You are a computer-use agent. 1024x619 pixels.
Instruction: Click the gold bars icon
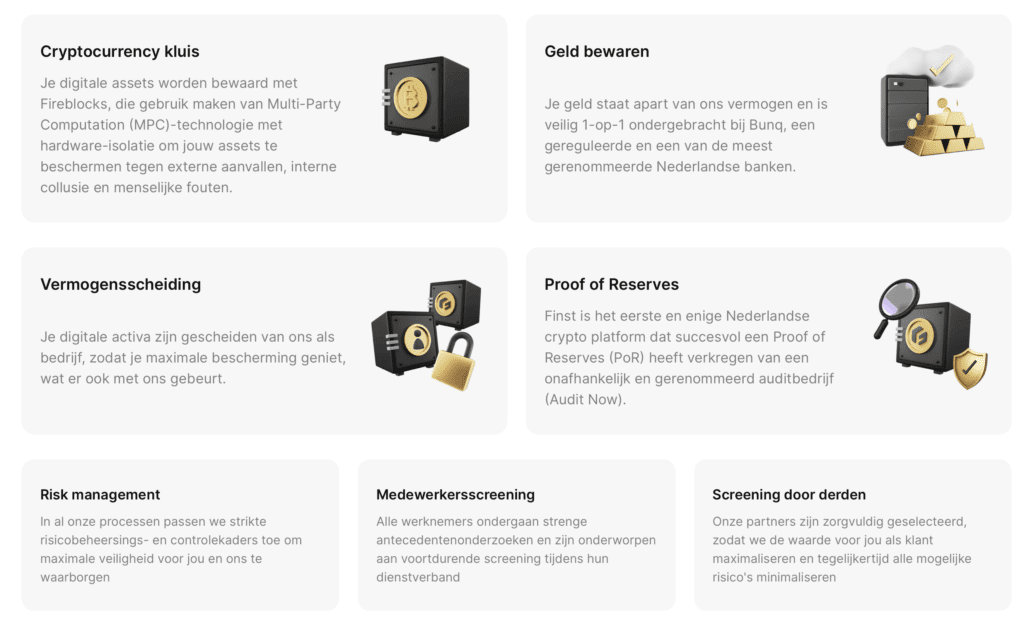click(947, 132)
